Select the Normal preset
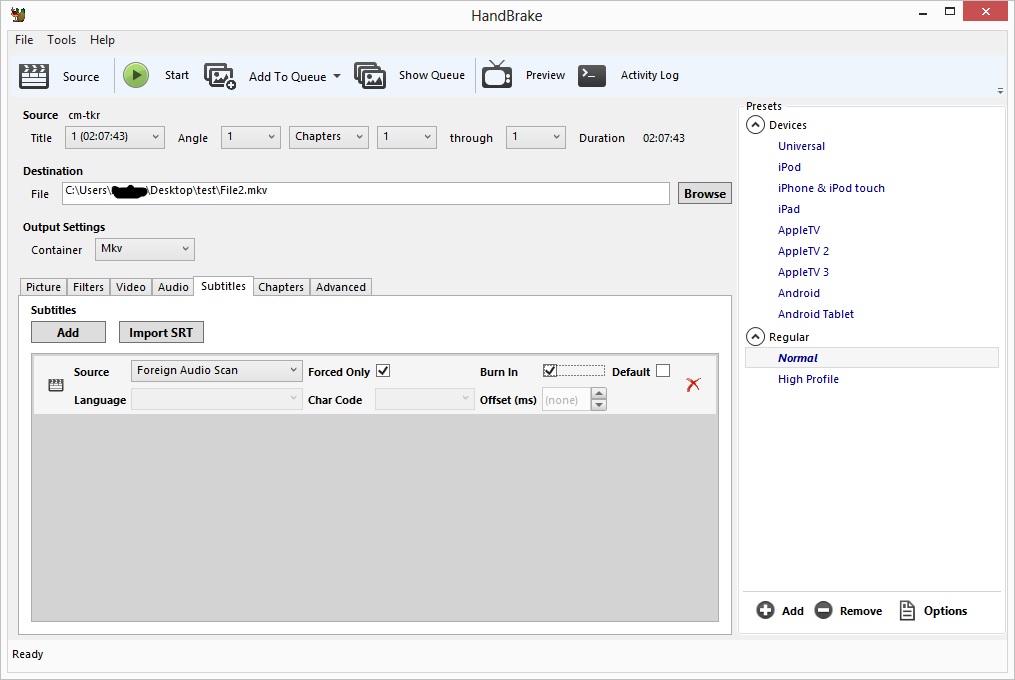This screenshot has height=680, width=1015. (x=871, y=358)
